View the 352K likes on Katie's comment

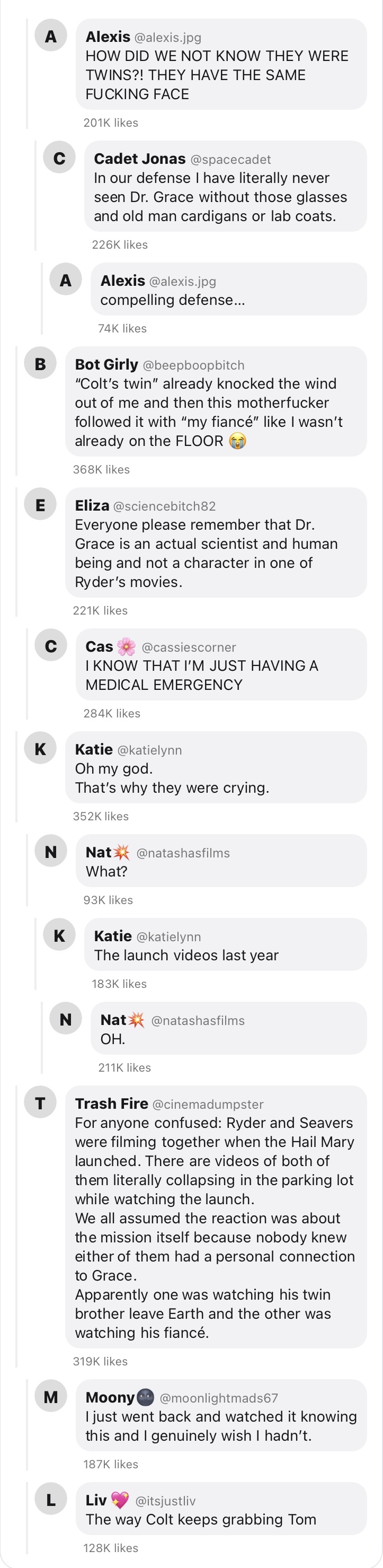pos(101,816)
